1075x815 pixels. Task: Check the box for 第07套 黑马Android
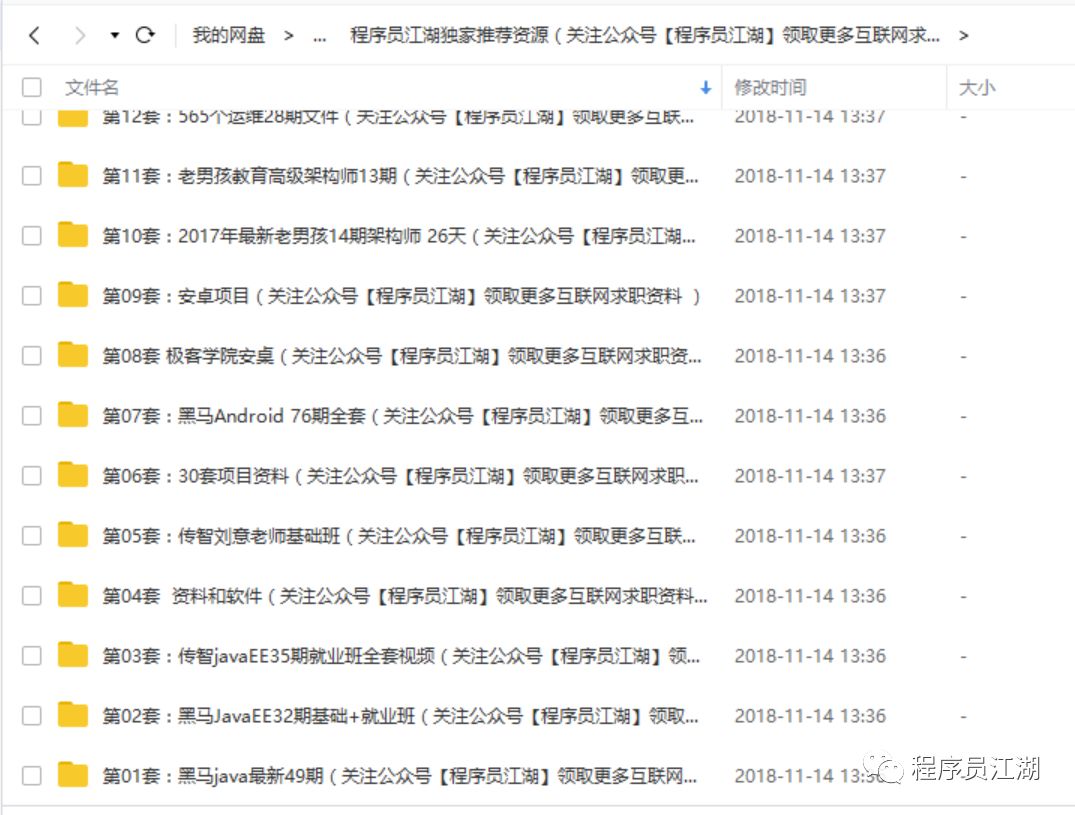tap(32, 415)
